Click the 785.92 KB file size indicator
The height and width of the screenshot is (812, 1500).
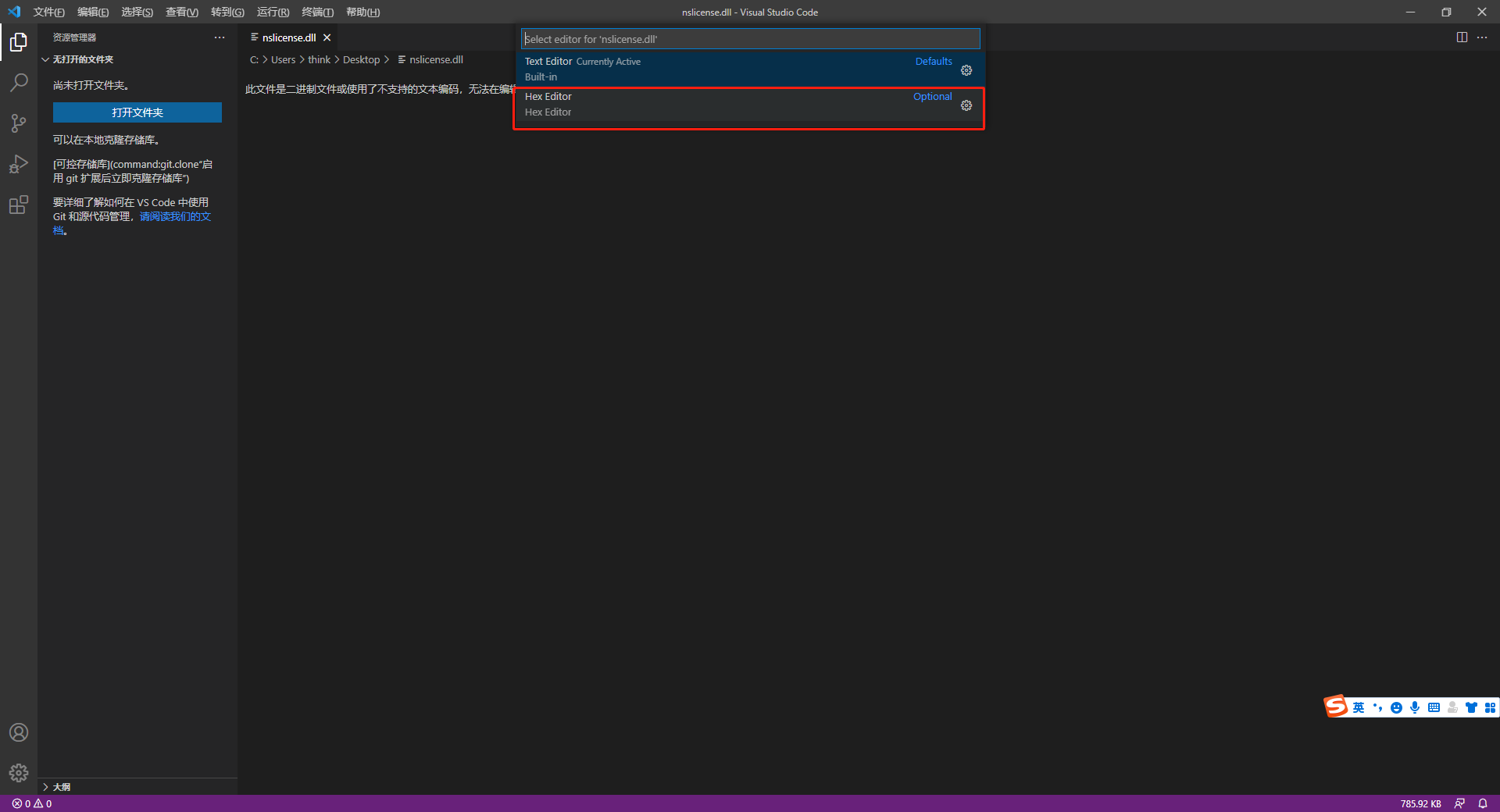pyautogui.click(x=1420, y=803)
